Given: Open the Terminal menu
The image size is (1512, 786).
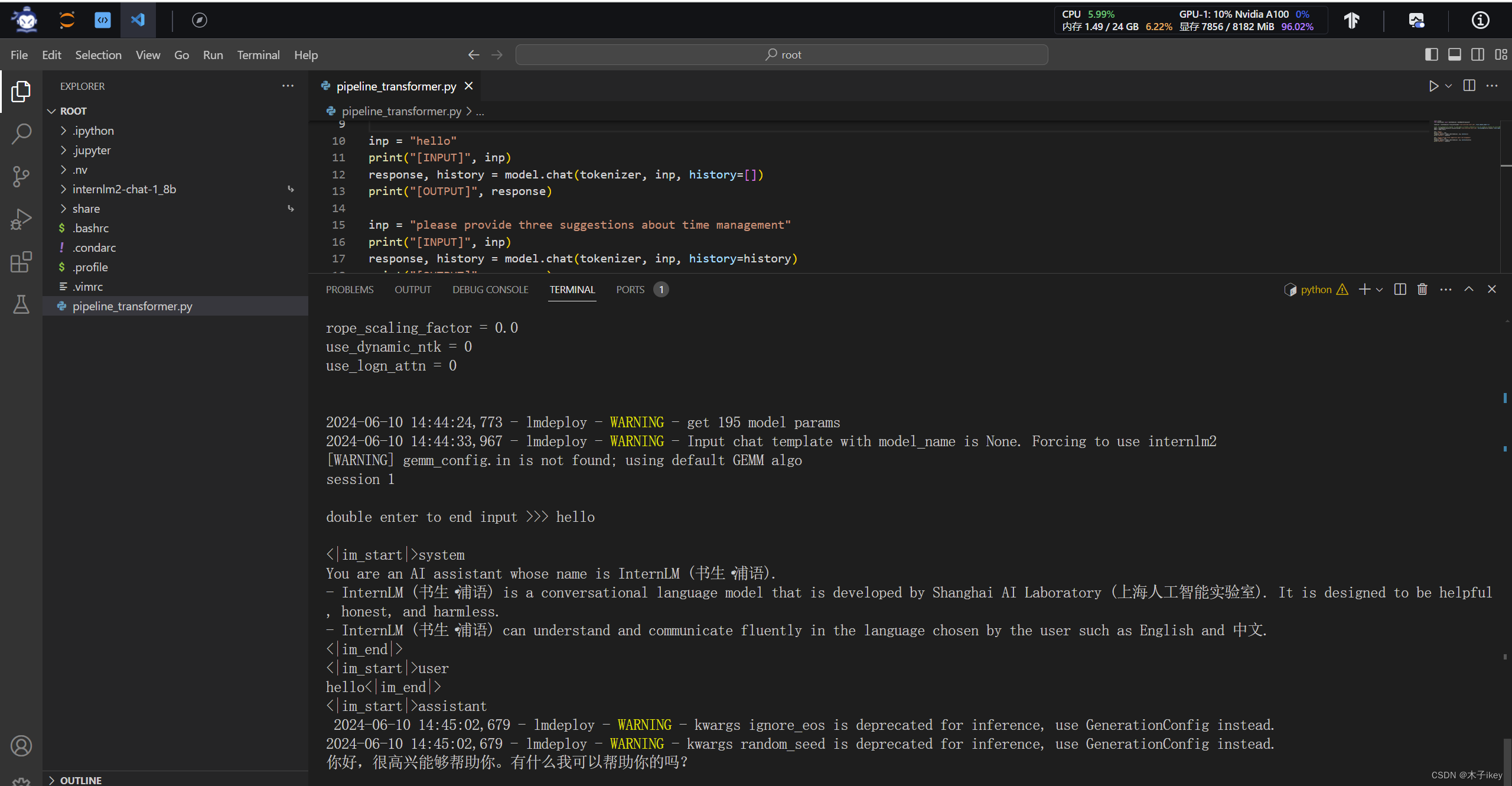Looking at the screenshot, I should pos(258,55).
